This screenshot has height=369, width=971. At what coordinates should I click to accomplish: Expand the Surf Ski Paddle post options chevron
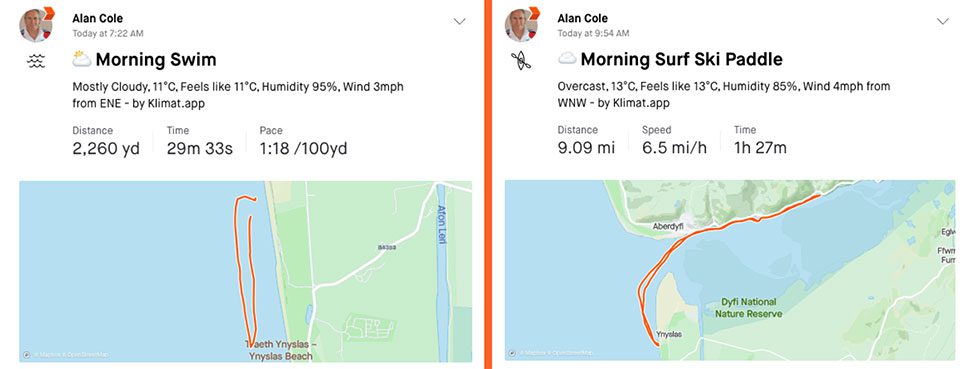tap(943, 21)
